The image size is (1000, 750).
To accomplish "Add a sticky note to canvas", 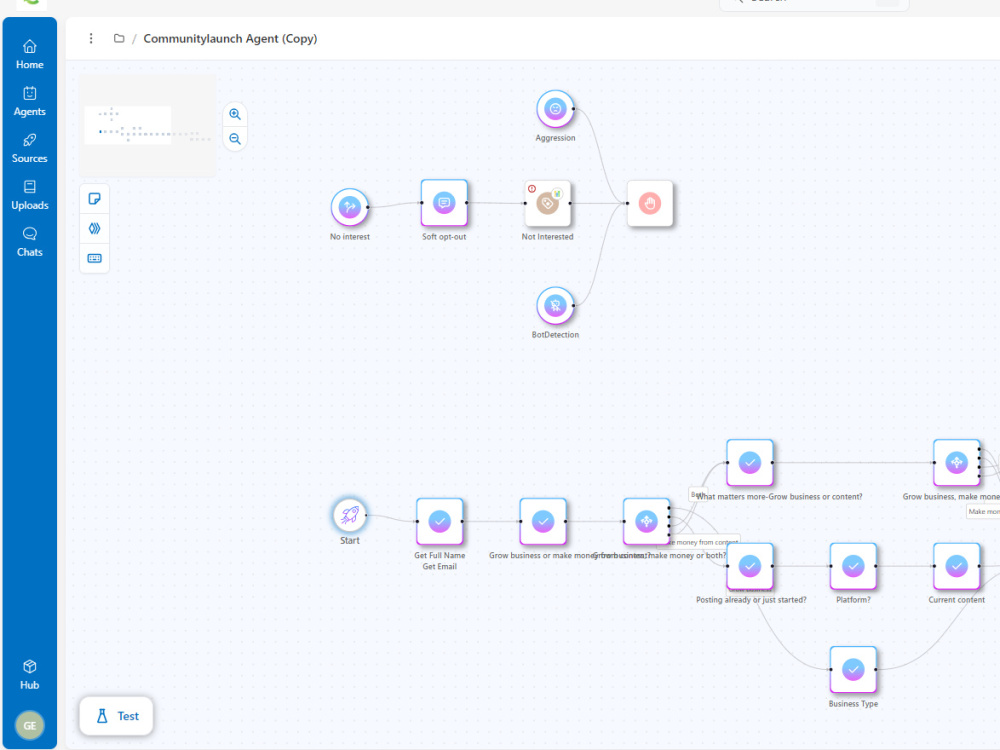I will 94,199.
